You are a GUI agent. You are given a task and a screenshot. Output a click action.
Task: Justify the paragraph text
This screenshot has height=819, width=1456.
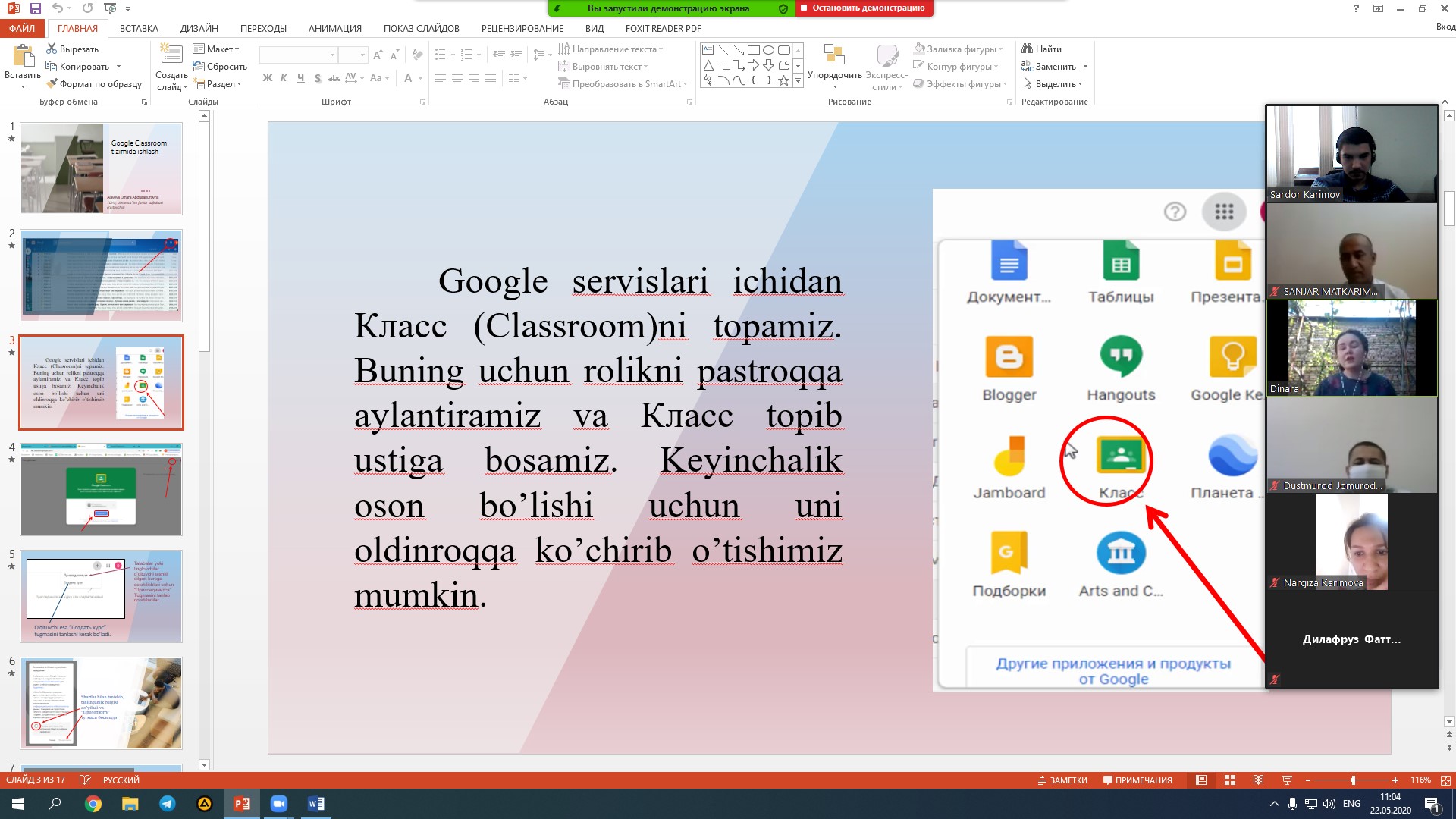coord(491,78)
